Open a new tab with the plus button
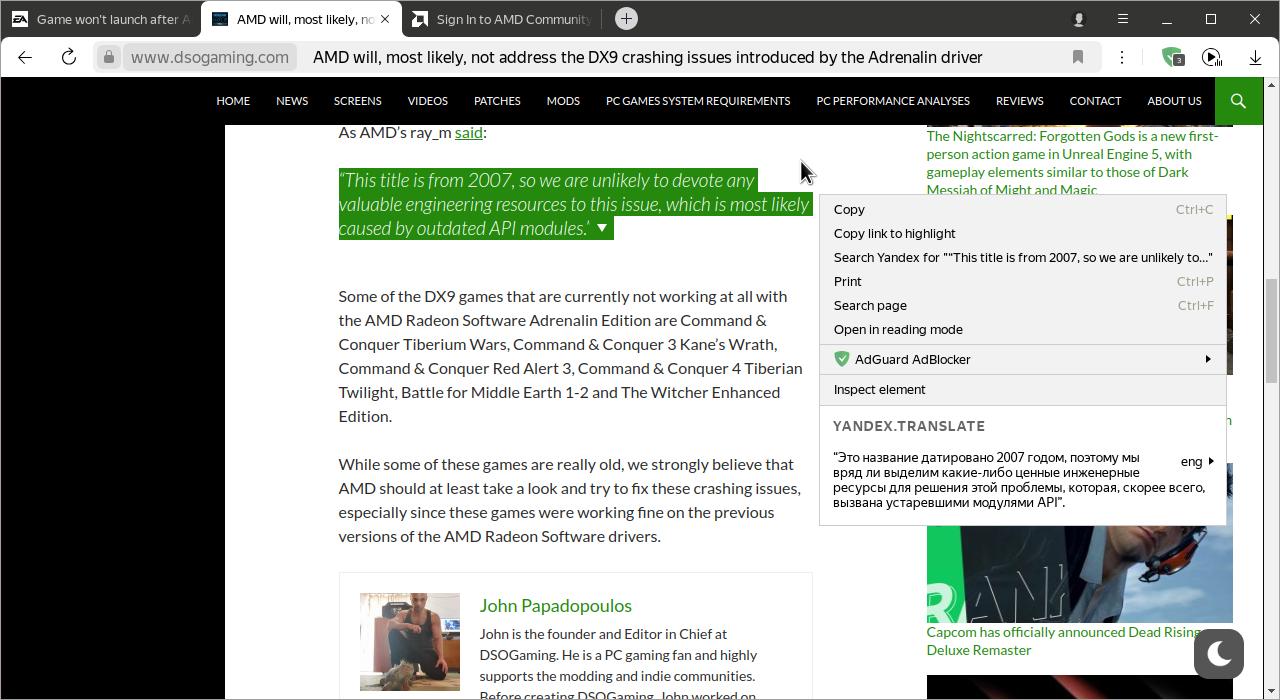 tap(626, 18)
